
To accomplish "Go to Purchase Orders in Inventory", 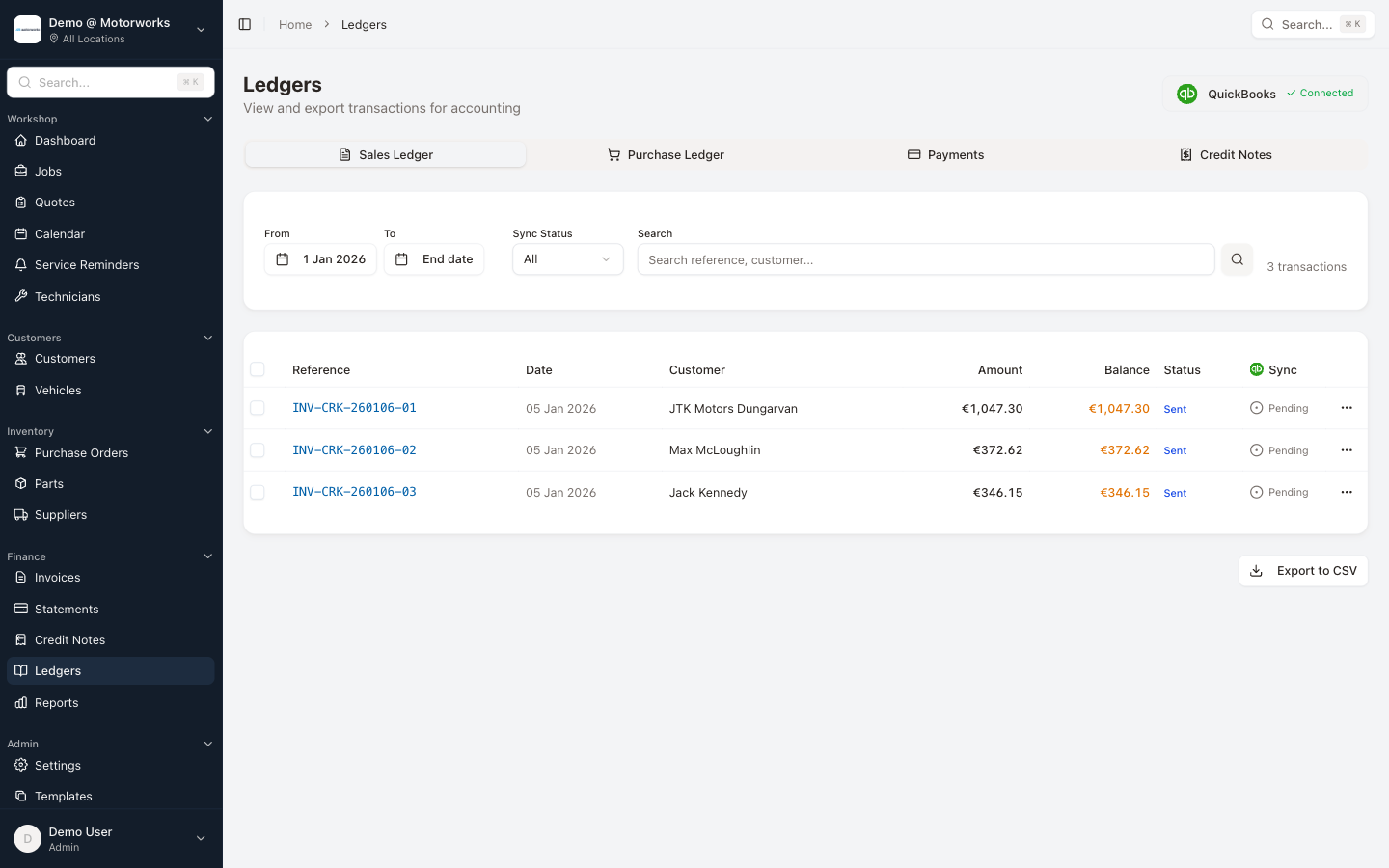I will (x=83, y=452).
